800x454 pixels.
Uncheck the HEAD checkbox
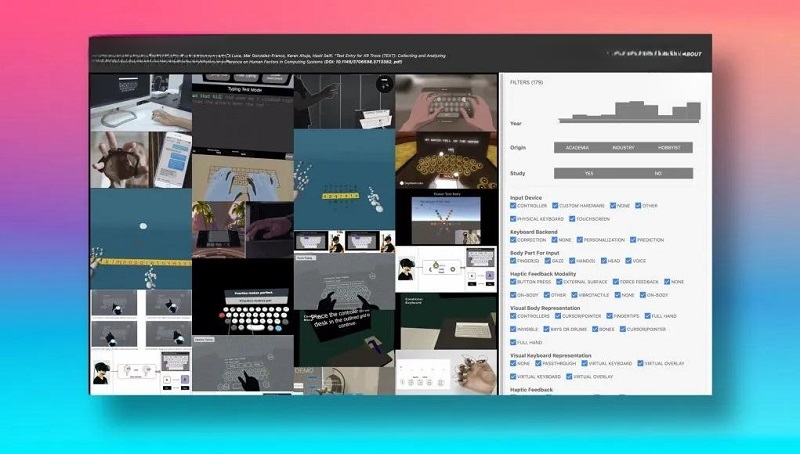604,261
